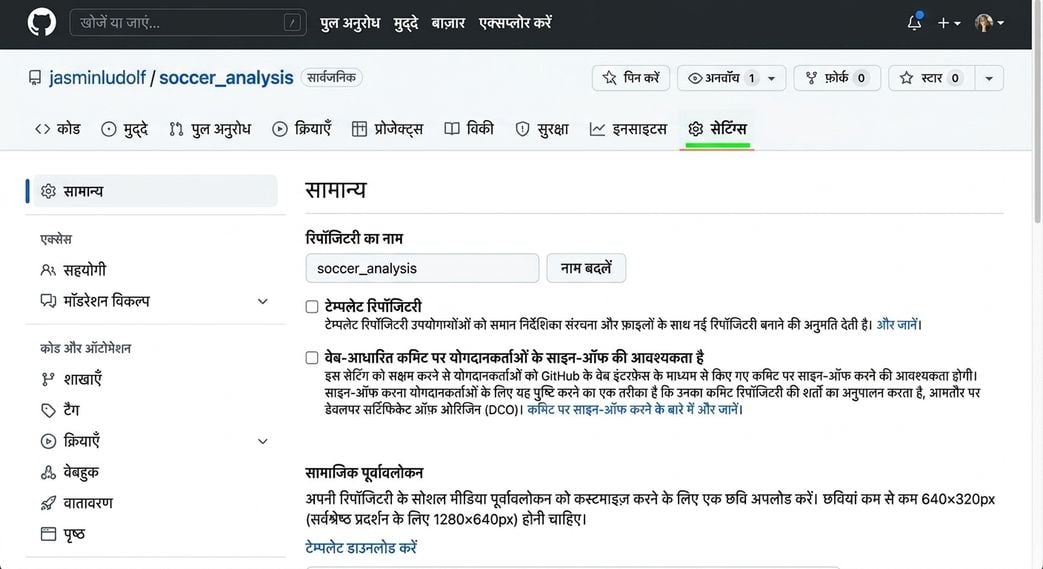
Task: Switch to the मुद्दे repository tab
Action: [124, 128]
